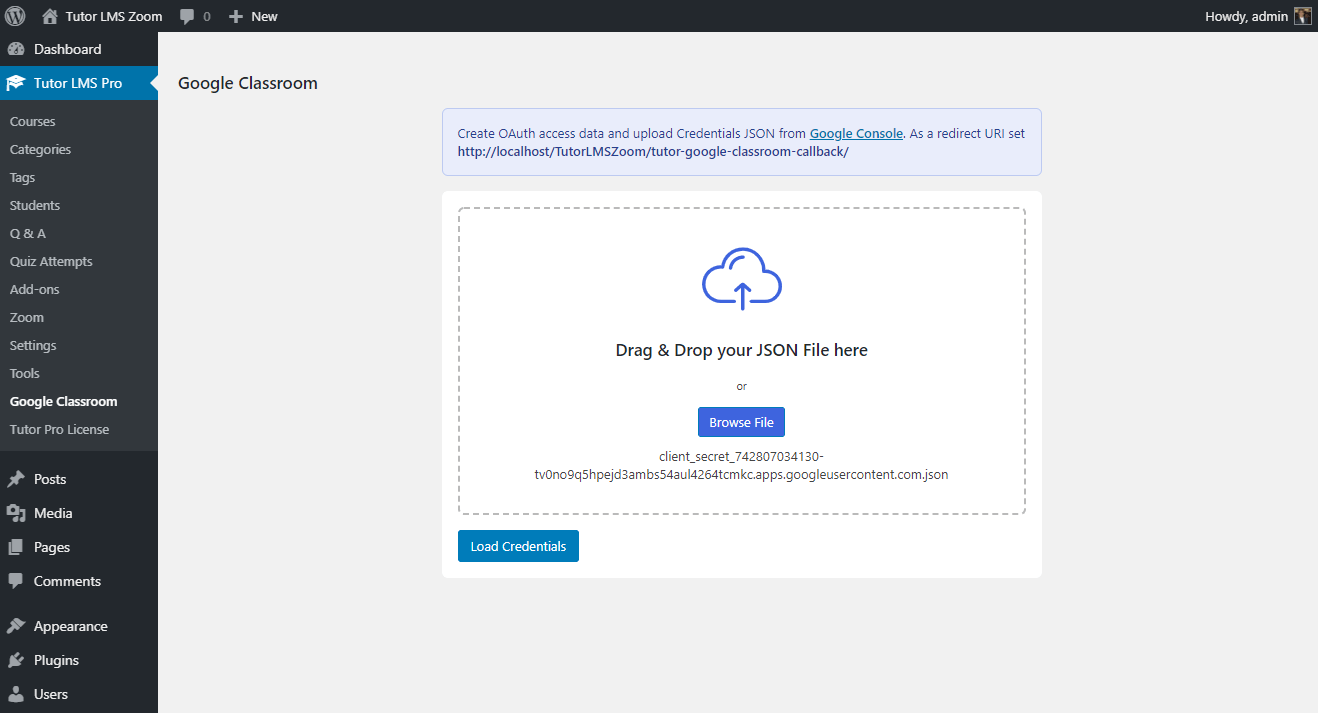
Task: Click the Plugins plug icon
Action: point(16,660)
